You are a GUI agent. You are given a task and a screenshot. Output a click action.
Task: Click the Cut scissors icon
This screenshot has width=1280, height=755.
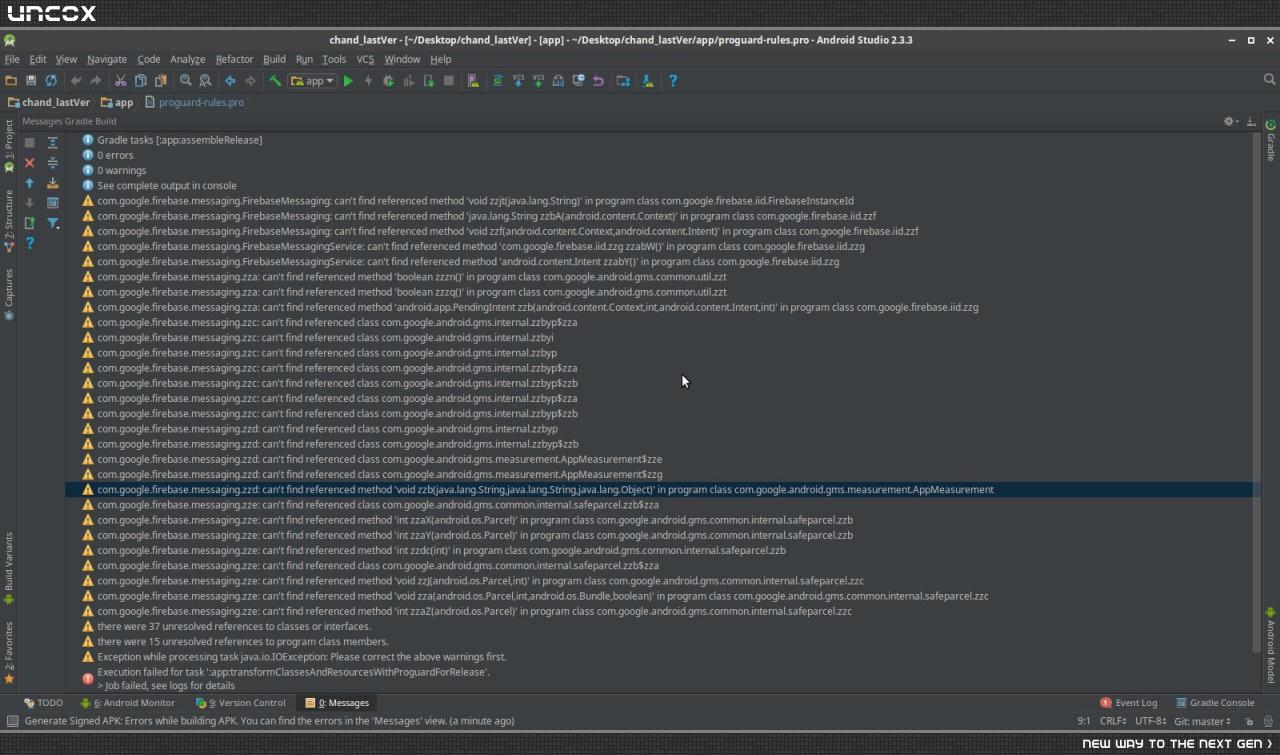tap(120, 81)
